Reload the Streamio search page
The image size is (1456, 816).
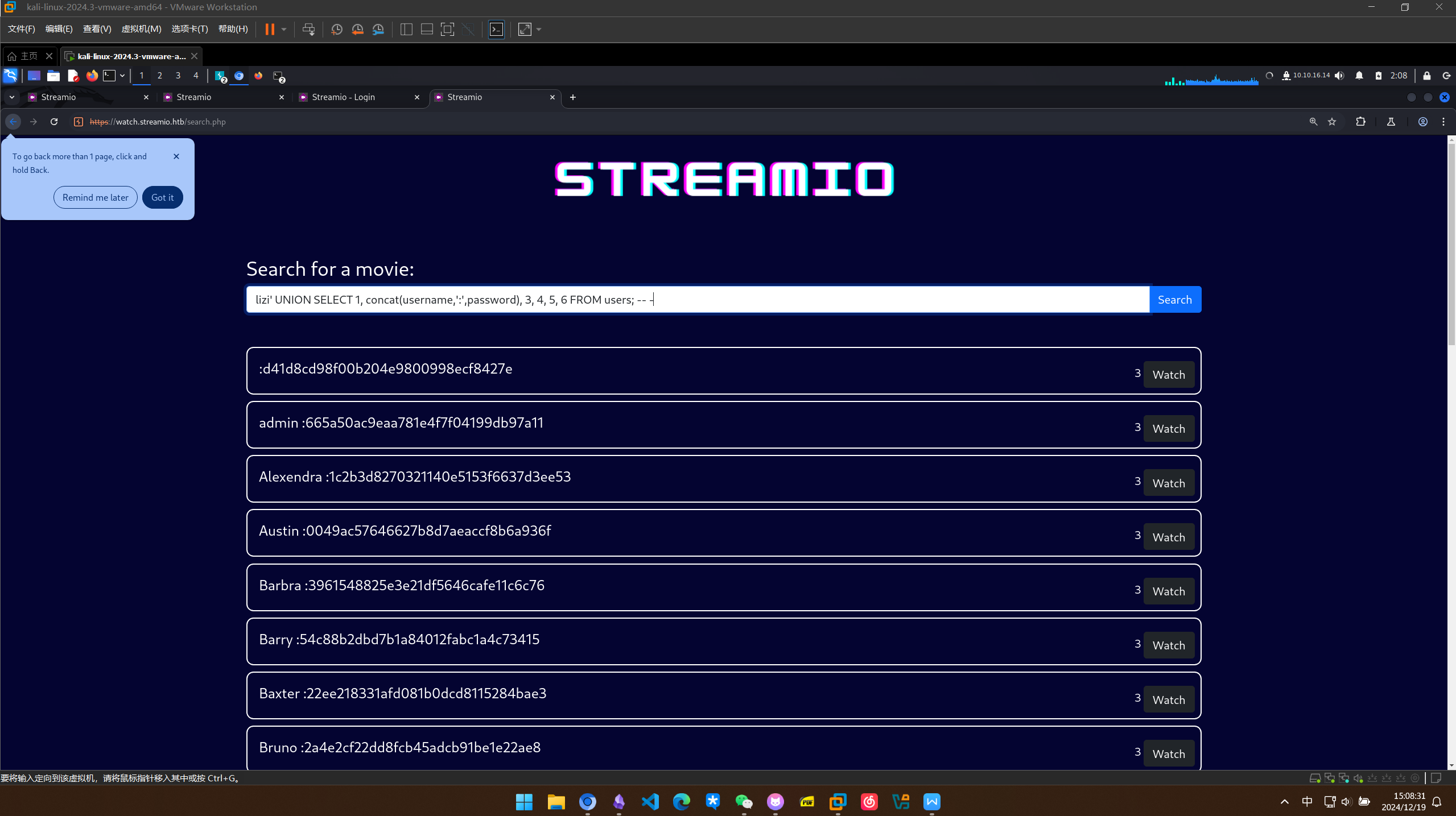(x=54, y=122)
